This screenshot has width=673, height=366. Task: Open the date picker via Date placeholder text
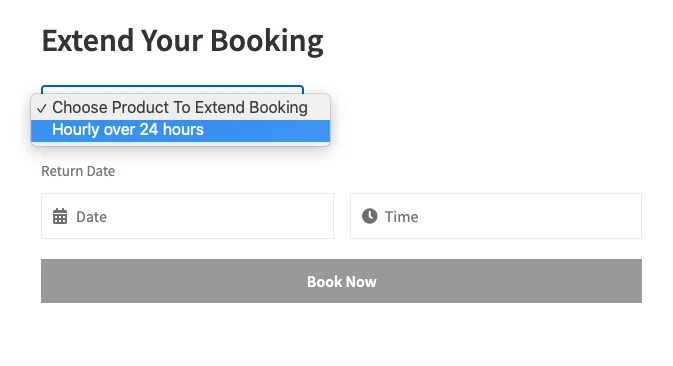(x=91, y=217)
